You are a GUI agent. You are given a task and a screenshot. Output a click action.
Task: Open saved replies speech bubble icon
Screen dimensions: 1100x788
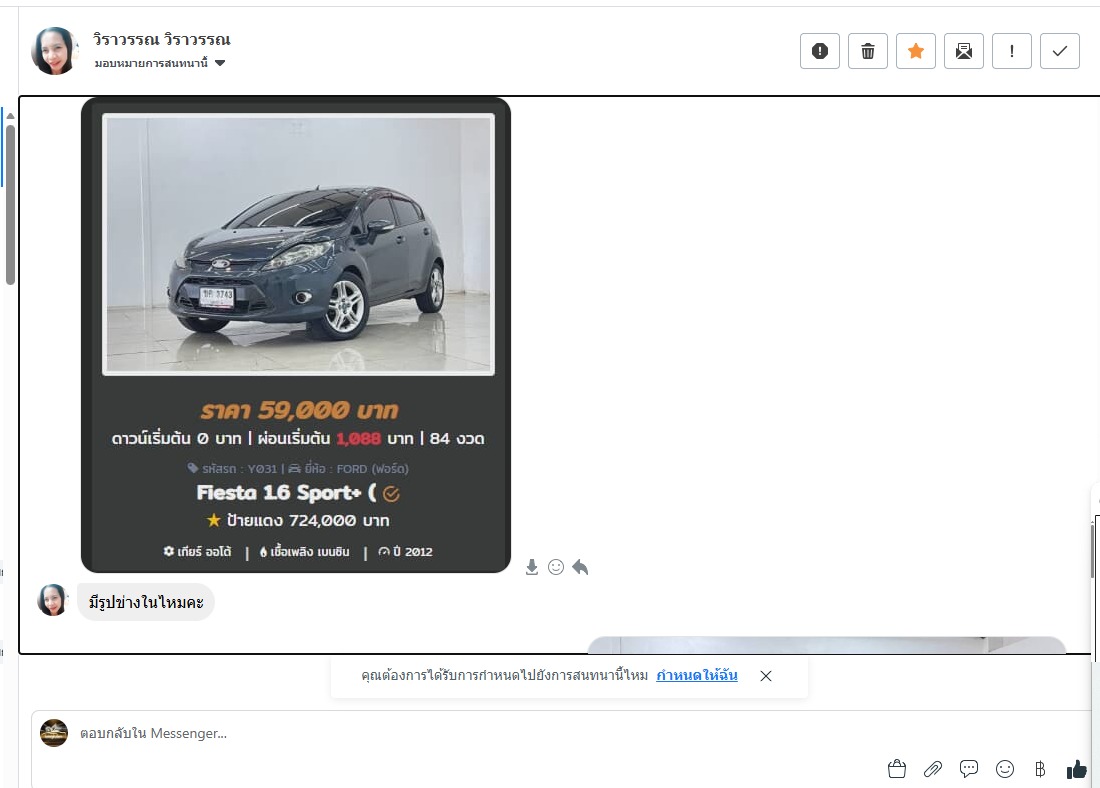coord(969,769)
